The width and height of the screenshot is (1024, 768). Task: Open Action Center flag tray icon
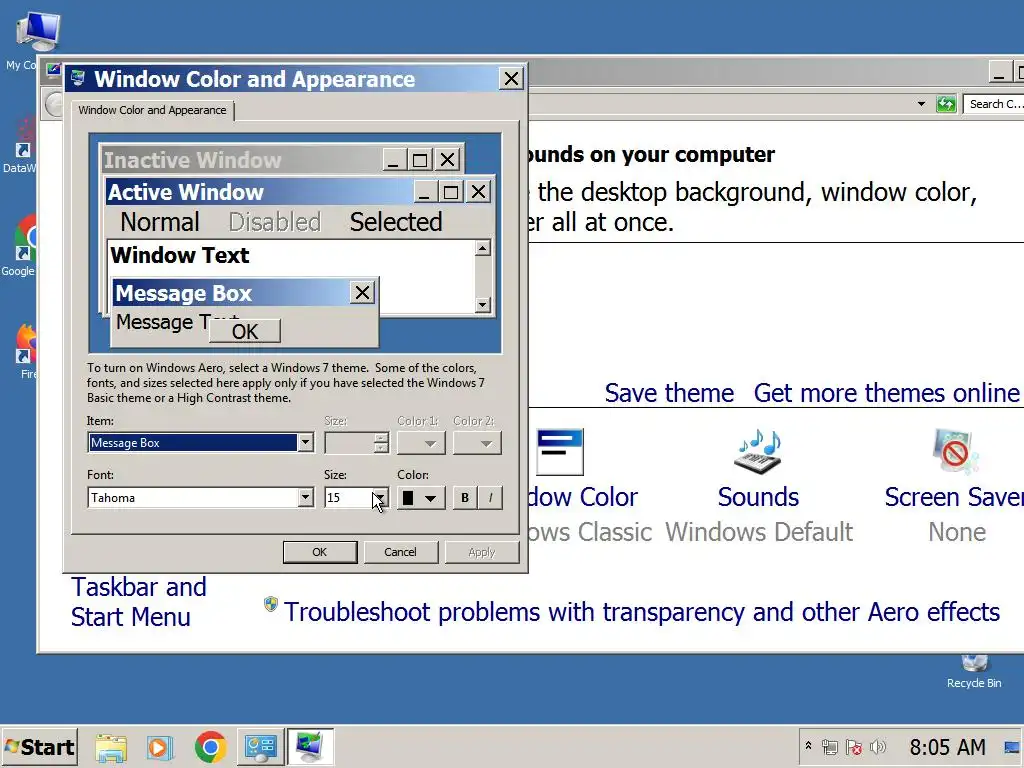click(x=854, y=746)
